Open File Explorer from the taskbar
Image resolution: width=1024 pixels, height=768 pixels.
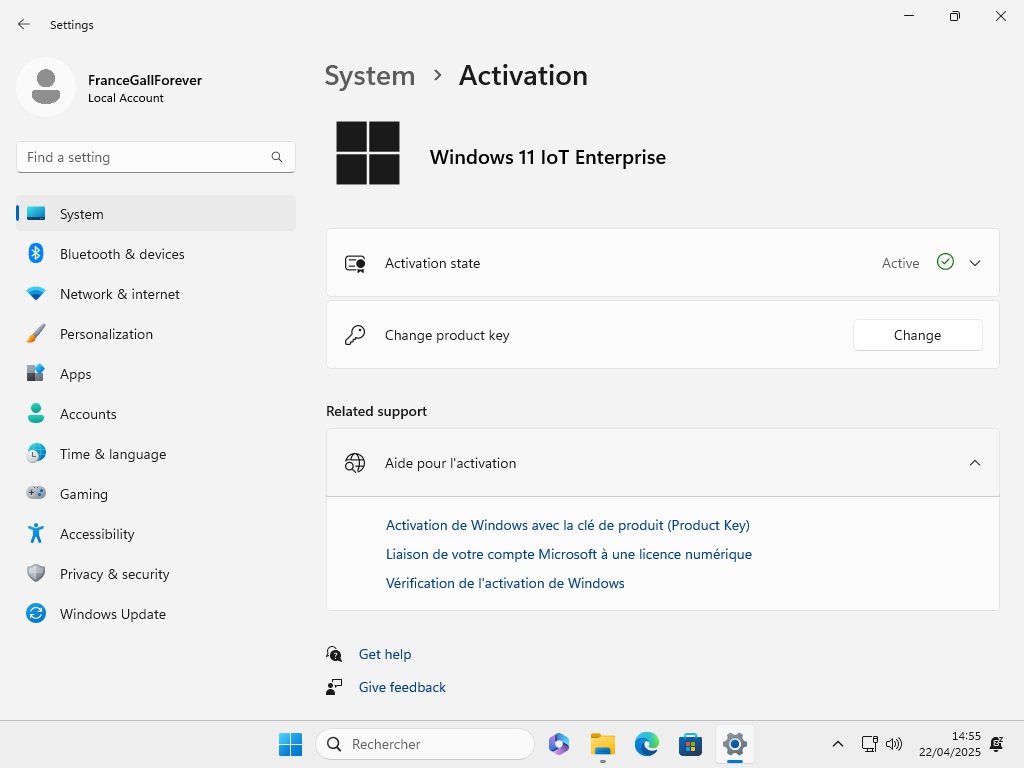click(x=603, y=744)
